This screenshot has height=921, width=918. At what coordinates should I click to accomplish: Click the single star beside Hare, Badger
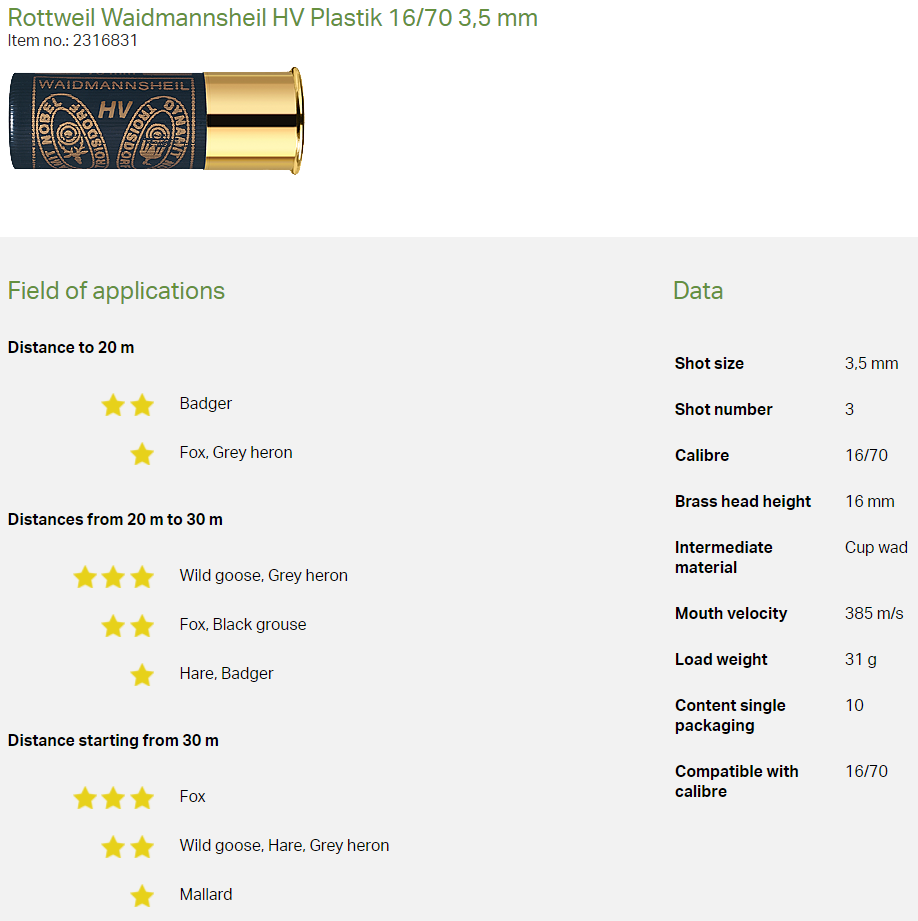(x=142, y=675)
